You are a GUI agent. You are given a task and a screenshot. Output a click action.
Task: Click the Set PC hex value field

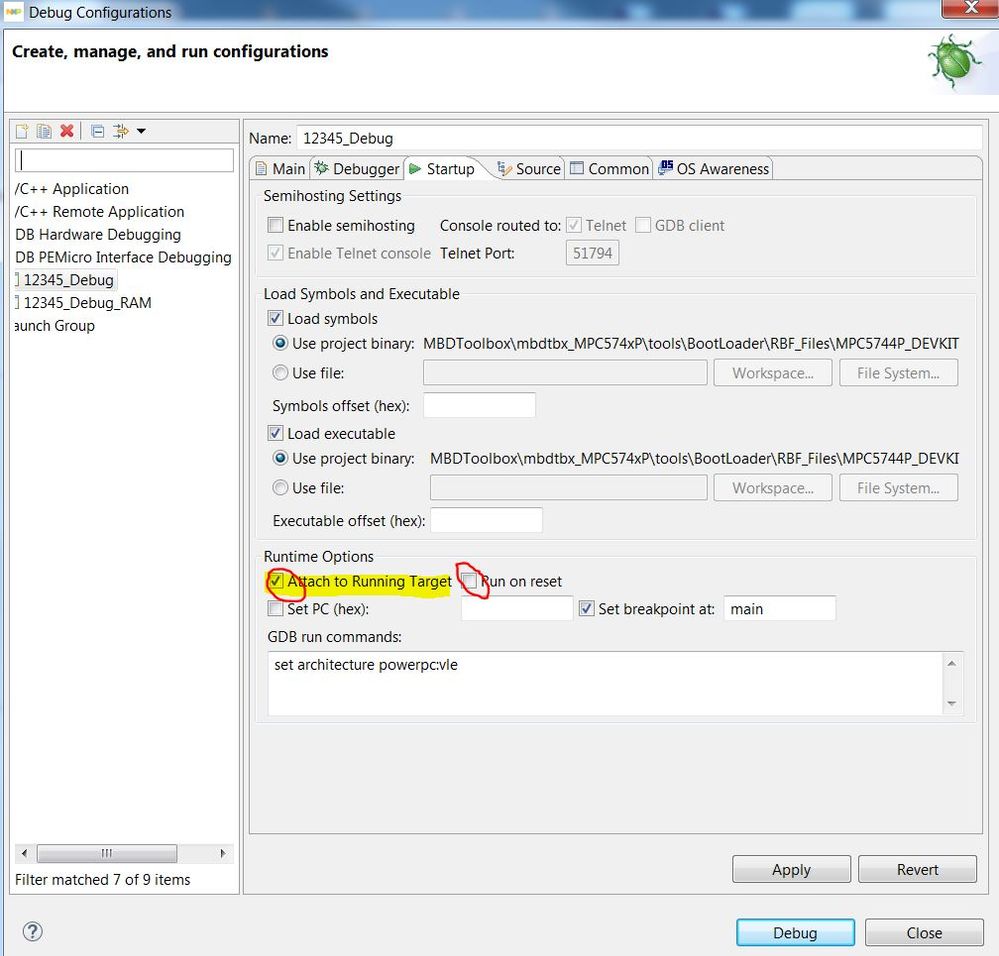click(517, 609)
